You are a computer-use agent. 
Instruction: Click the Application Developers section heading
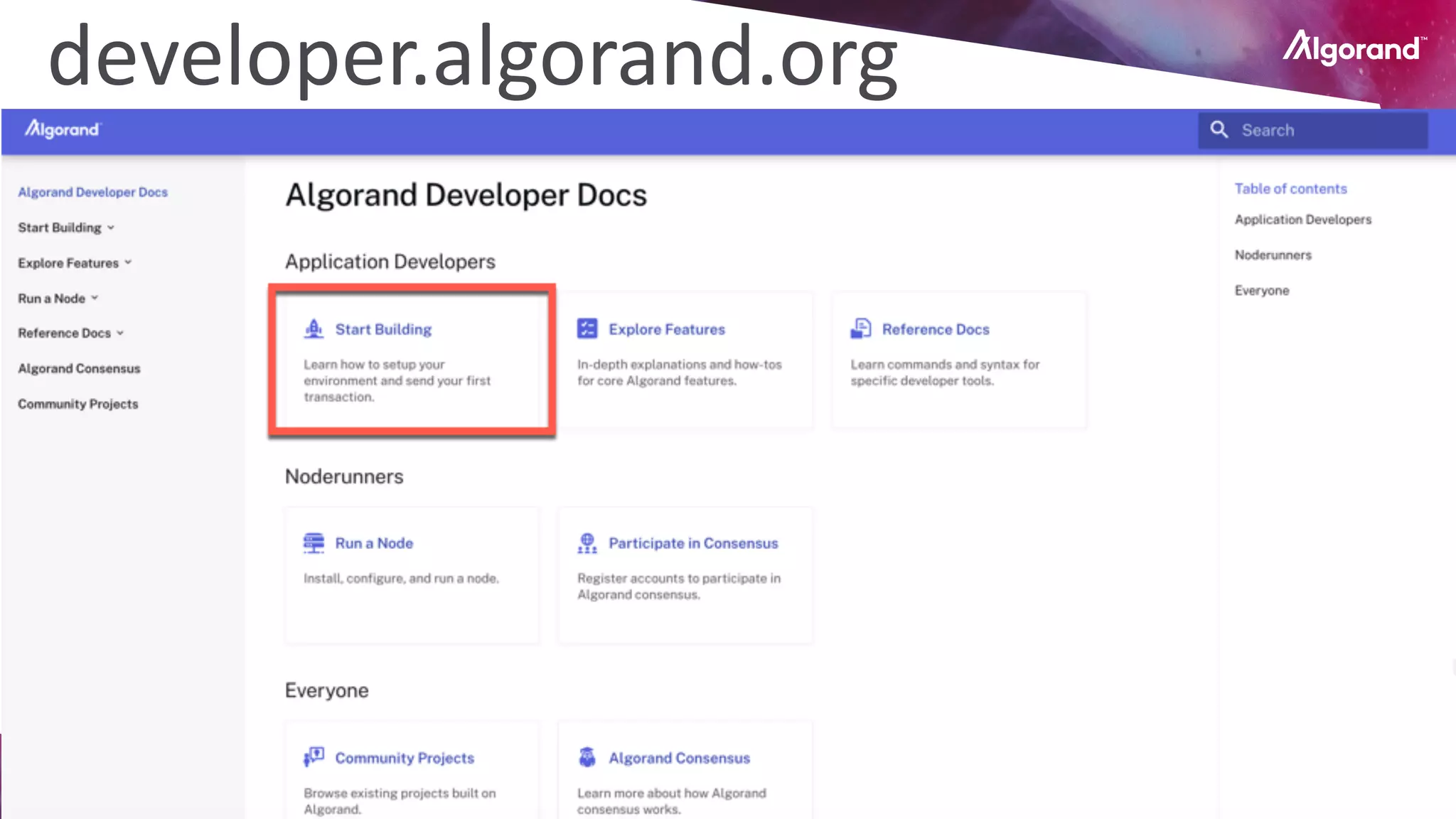tap(390, 262)
